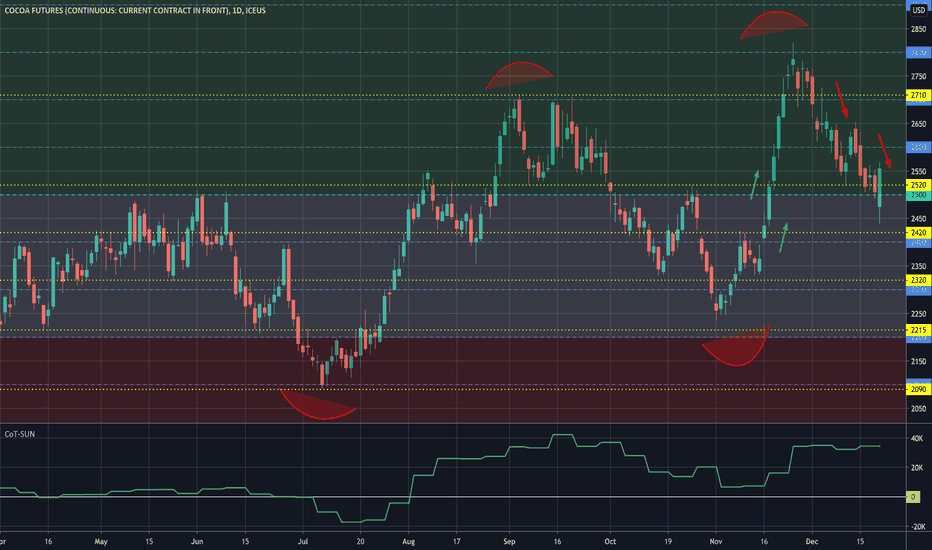Viewport: 932px width, 550px height.
Task: Select the USD currency label
Action: click(918, 10)
